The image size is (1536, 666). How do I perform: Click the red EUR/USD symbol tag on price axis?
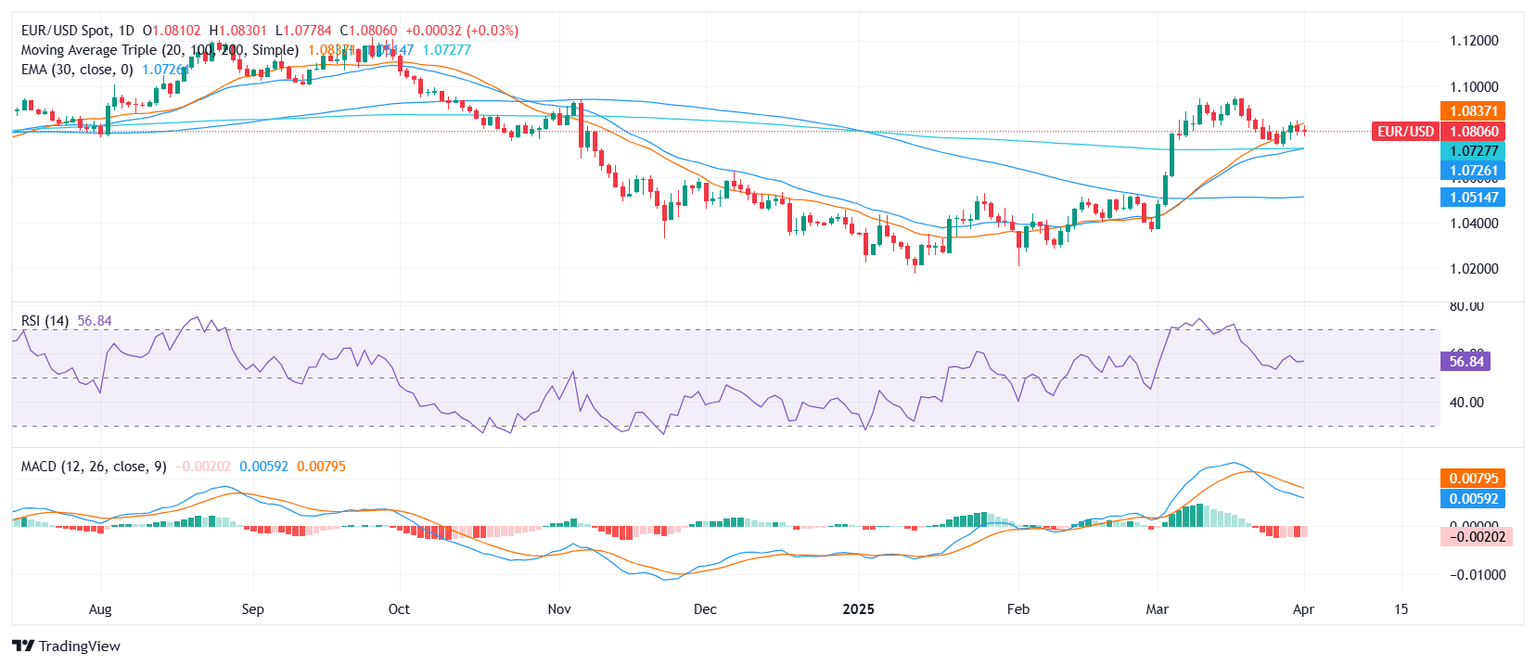click(x=1406, y=131)
